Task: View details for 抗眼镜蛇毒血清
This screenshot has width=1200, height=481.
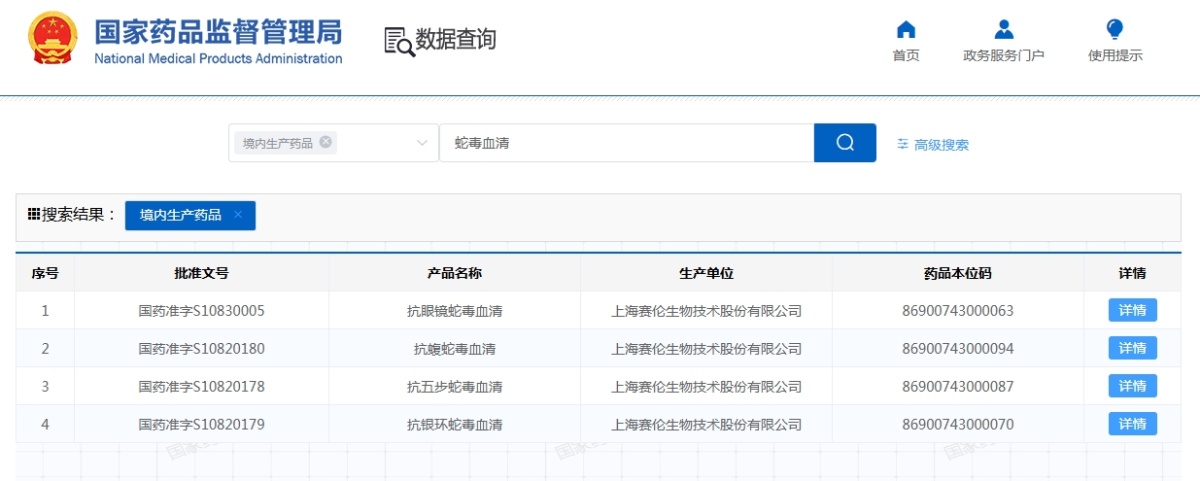Action: 1132,310
